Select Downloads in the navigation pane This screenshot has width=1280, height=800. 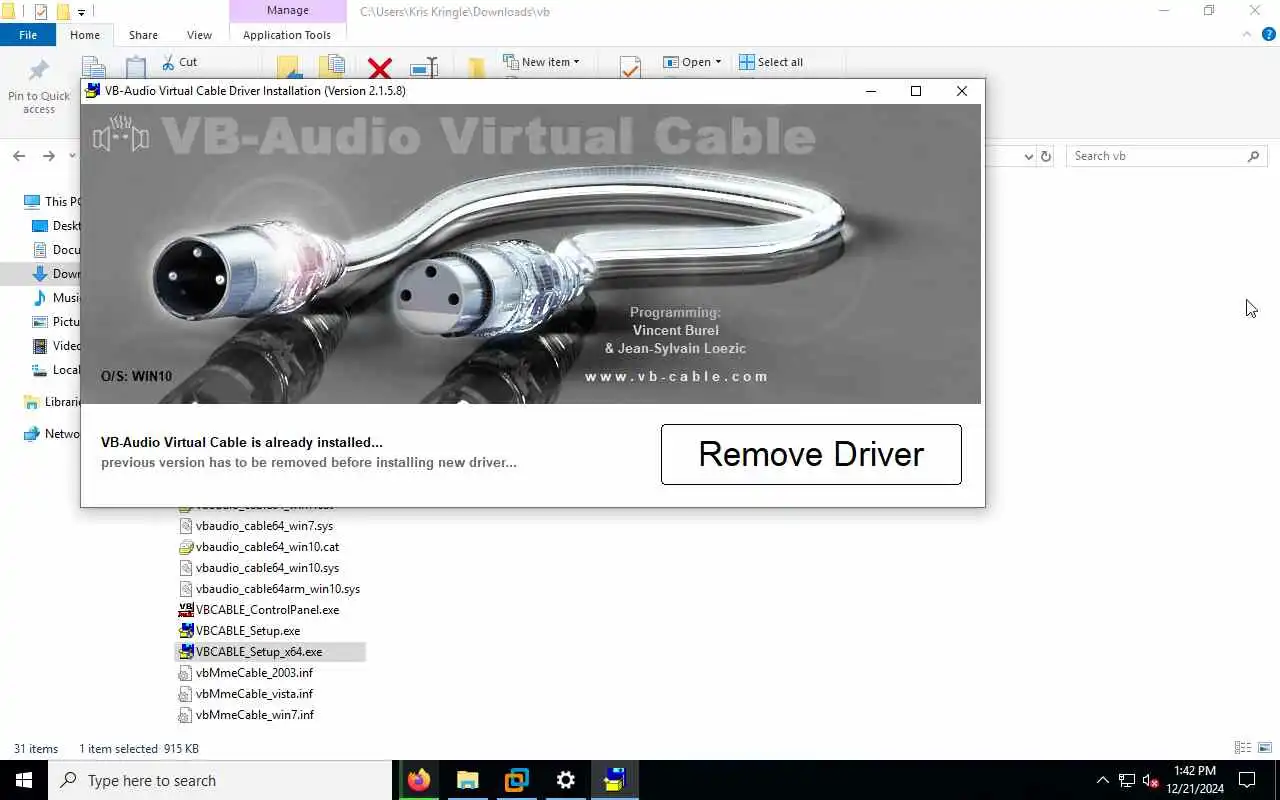[x=56, y=273]
